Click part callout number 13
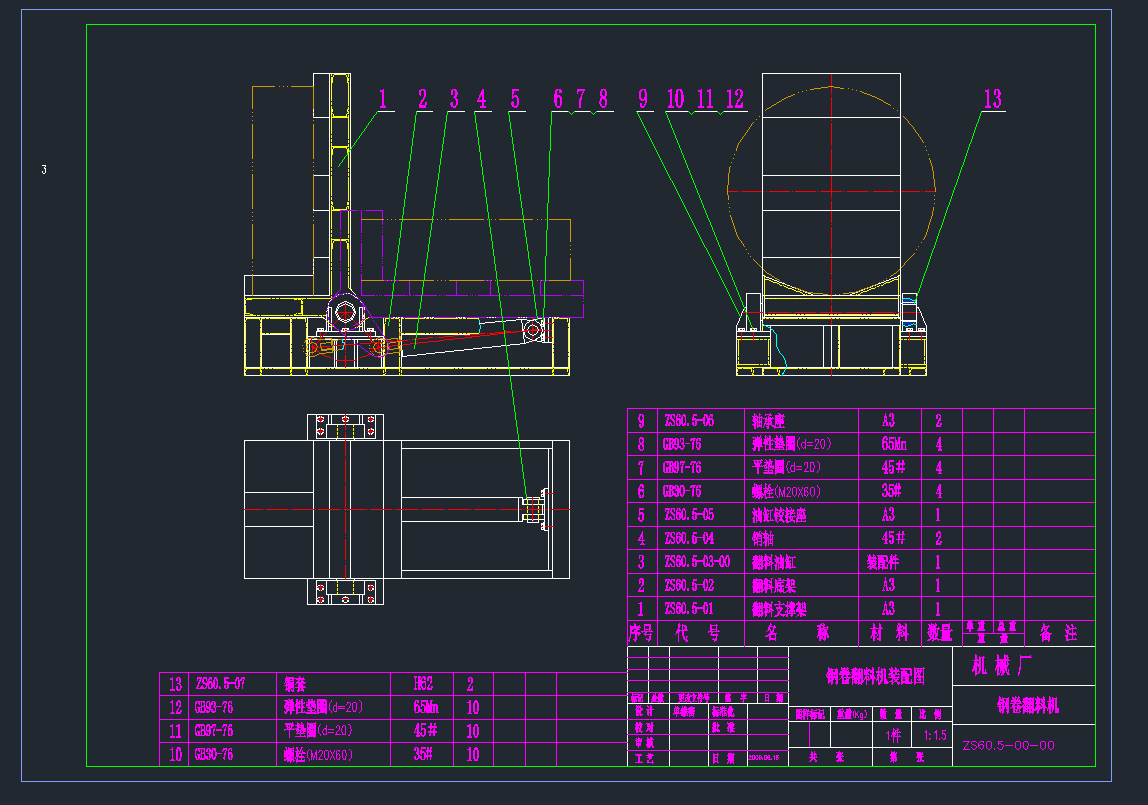The height and width of the screenshot is (805, 1148). click(x=992, y=99)
